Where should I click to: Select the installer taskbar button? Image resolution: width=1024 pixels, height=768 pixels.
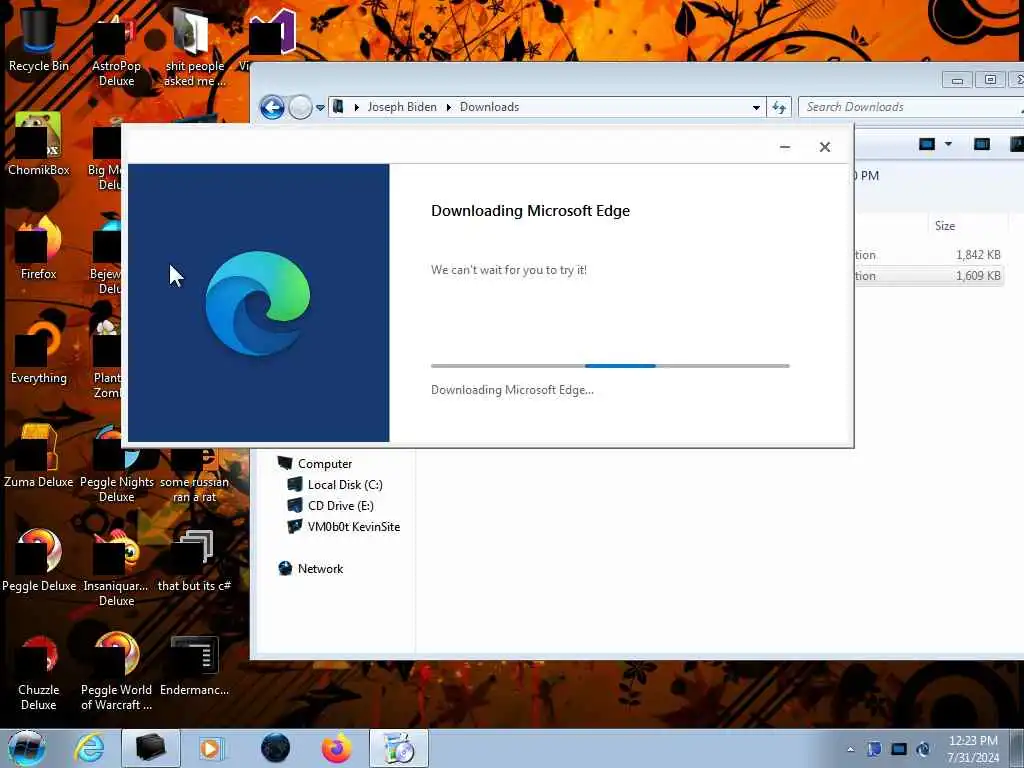tap(398, 748)
